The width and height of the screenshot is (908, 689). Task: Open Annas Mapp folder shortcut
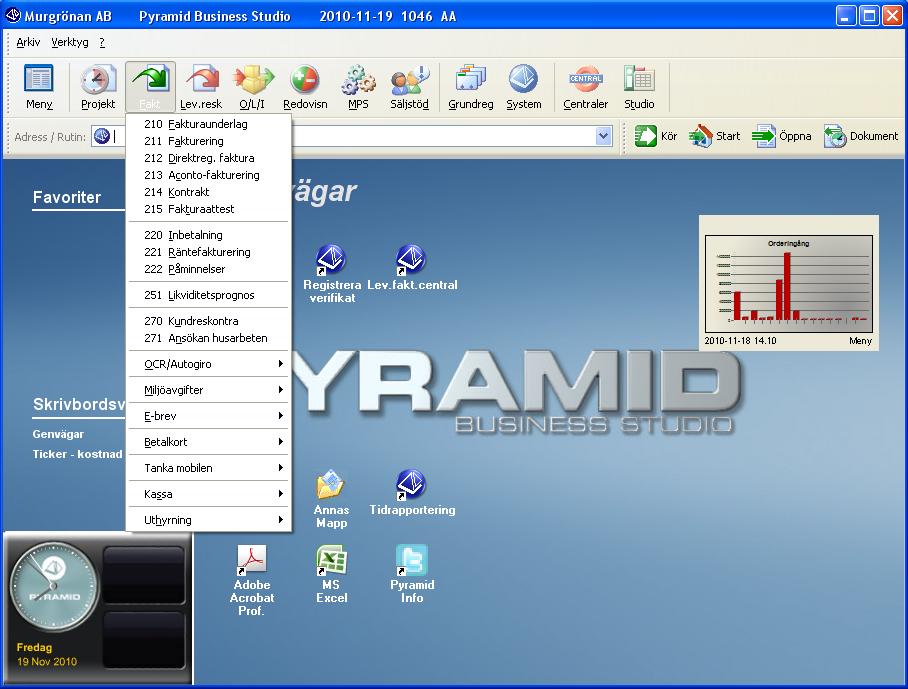click(331, 499)
